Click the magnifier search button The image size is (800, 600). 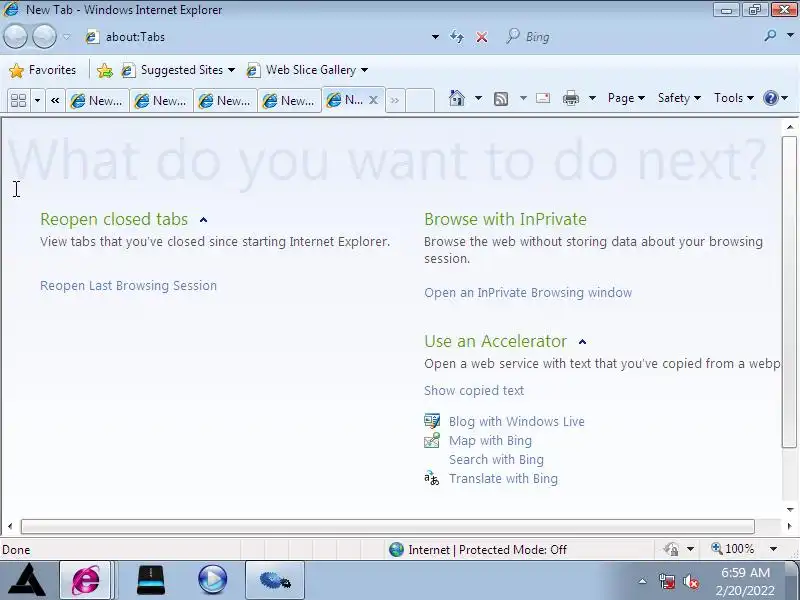pos(770,35)
